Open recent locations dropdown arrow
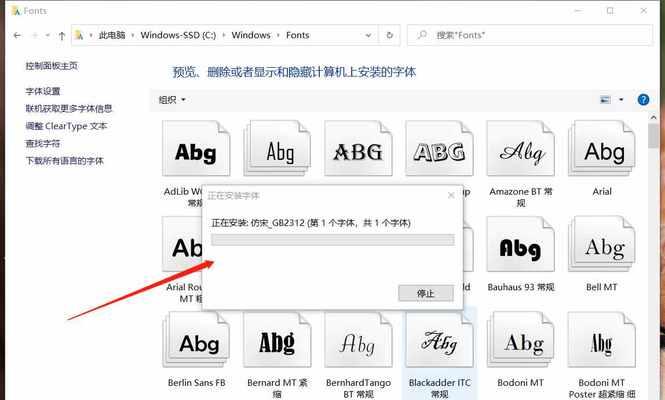The image size is (665, 400). pyautogui.click(x=48, y=36)
